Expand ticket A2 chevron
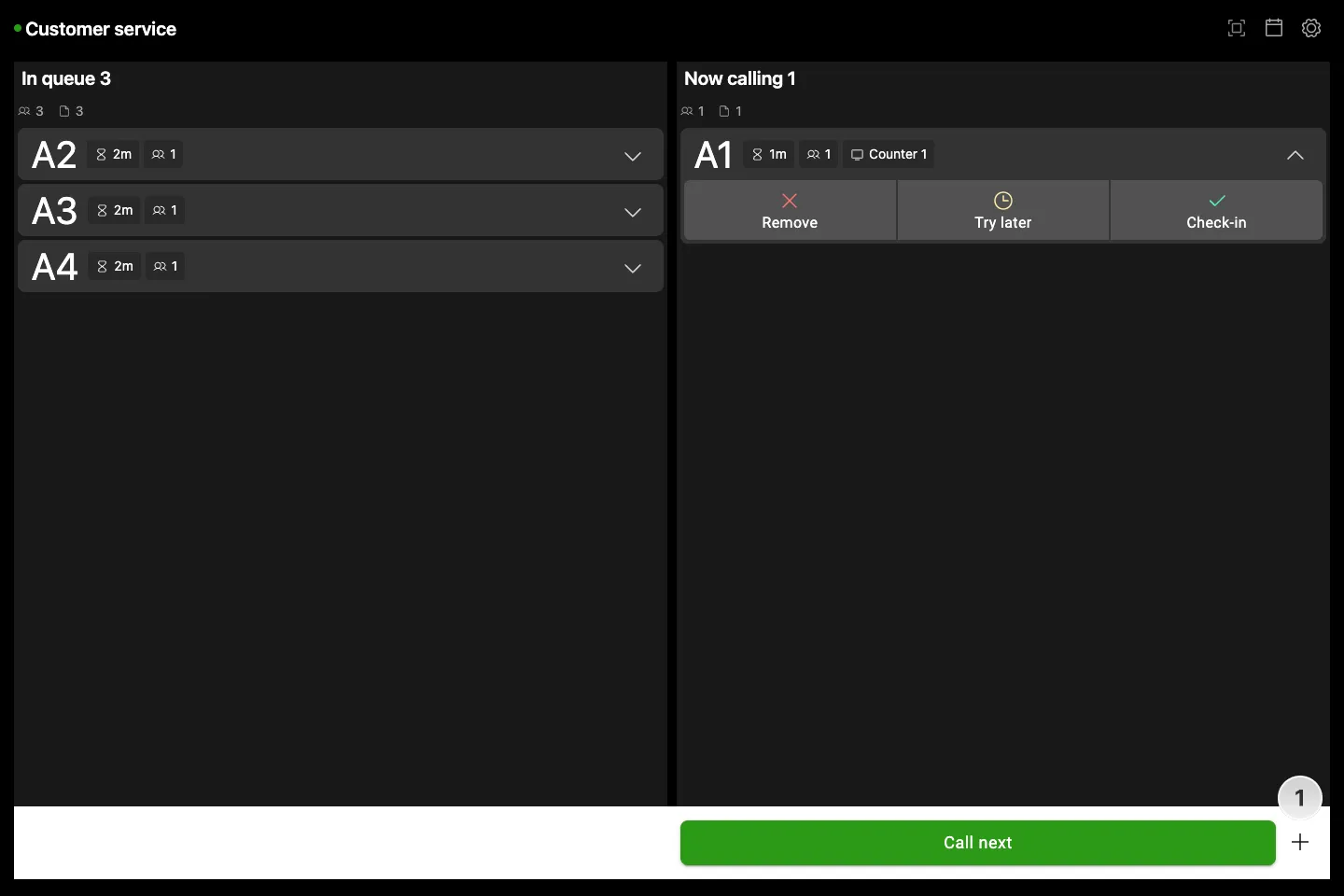 (x=633, y=156)
